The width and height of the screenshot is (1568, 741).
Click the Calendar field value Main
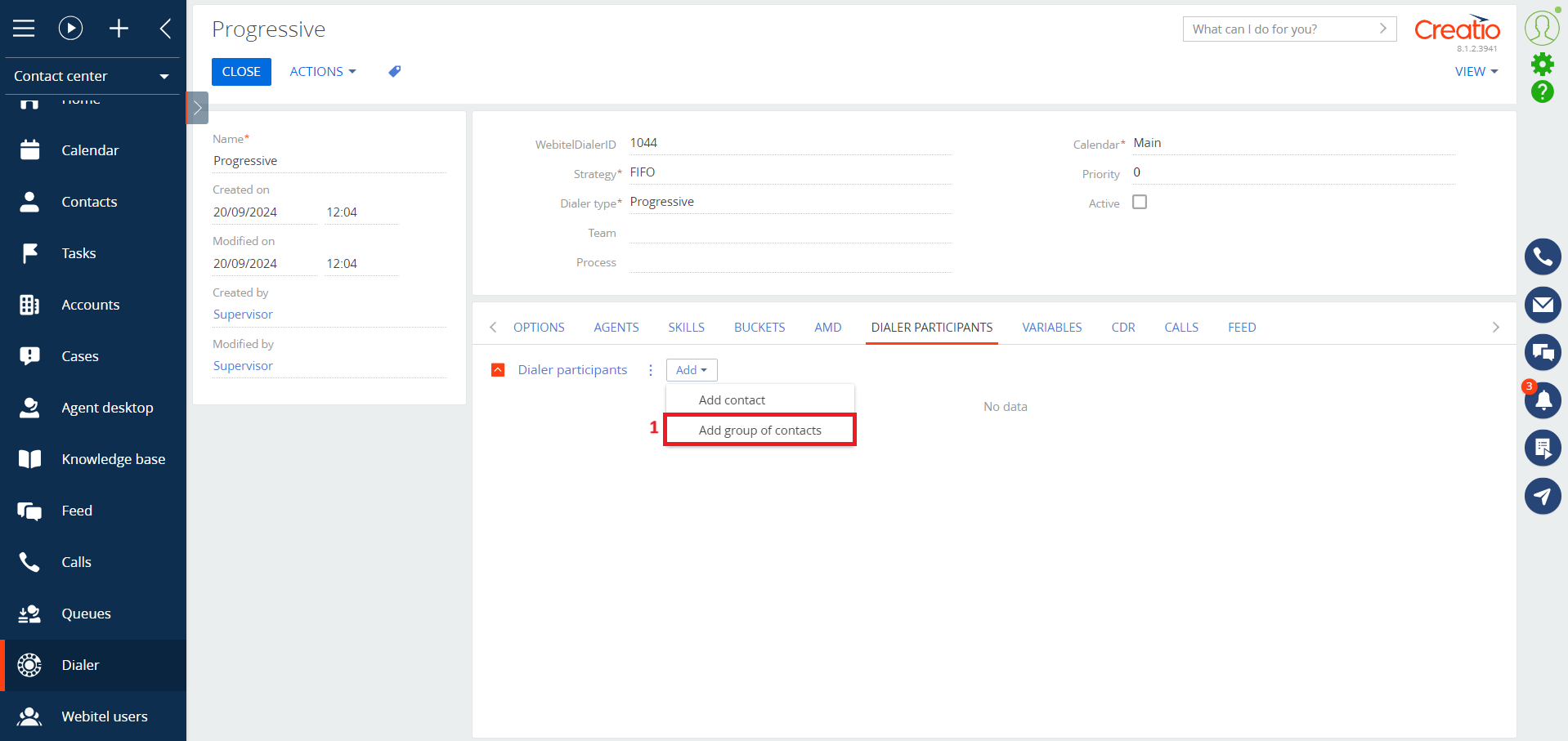tap(1147, 143)
